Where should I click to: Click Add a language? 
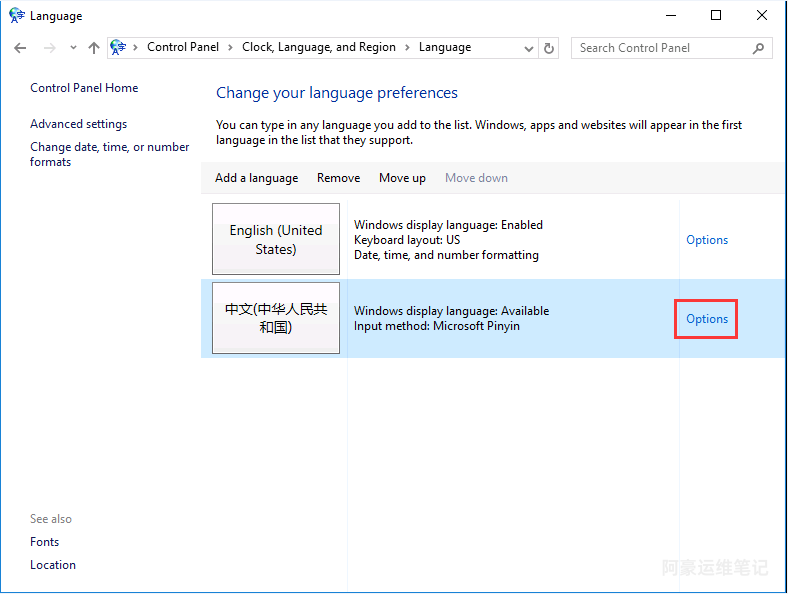(256, 178)
